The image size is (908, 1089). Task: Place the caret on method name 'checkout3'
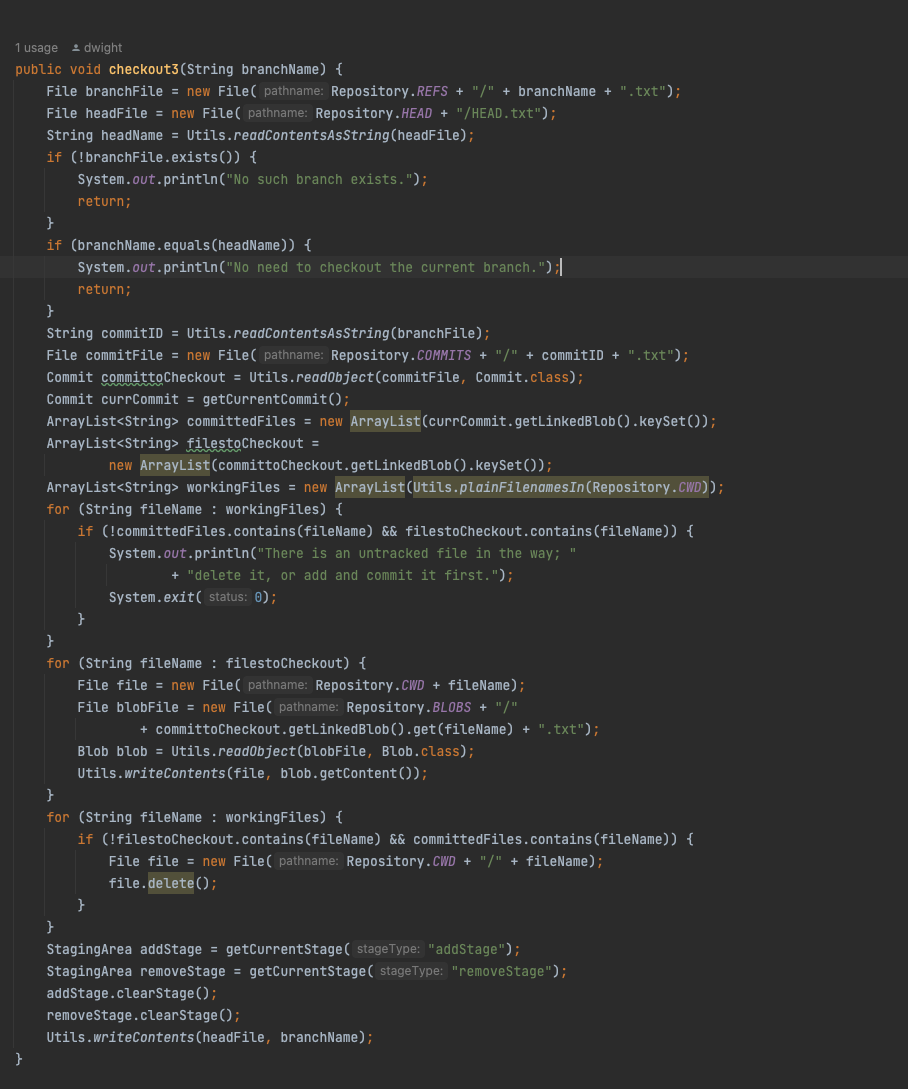[x=144, y=69]
